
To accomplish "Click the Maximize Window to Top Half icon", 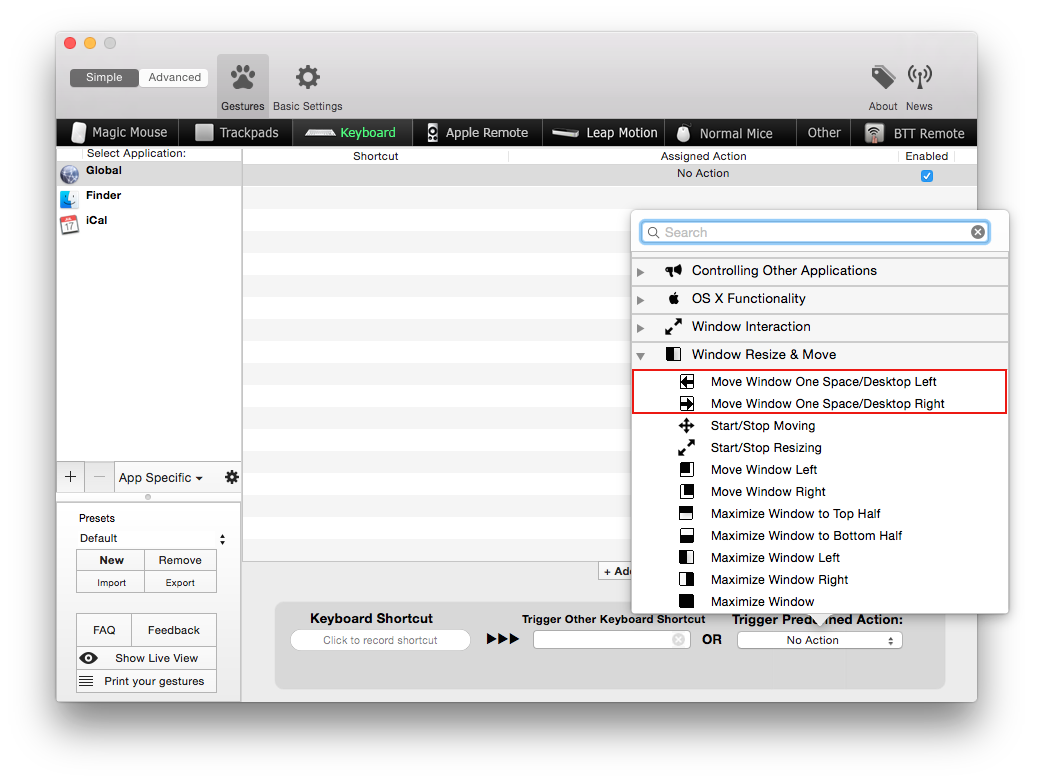I will (686, 514).
